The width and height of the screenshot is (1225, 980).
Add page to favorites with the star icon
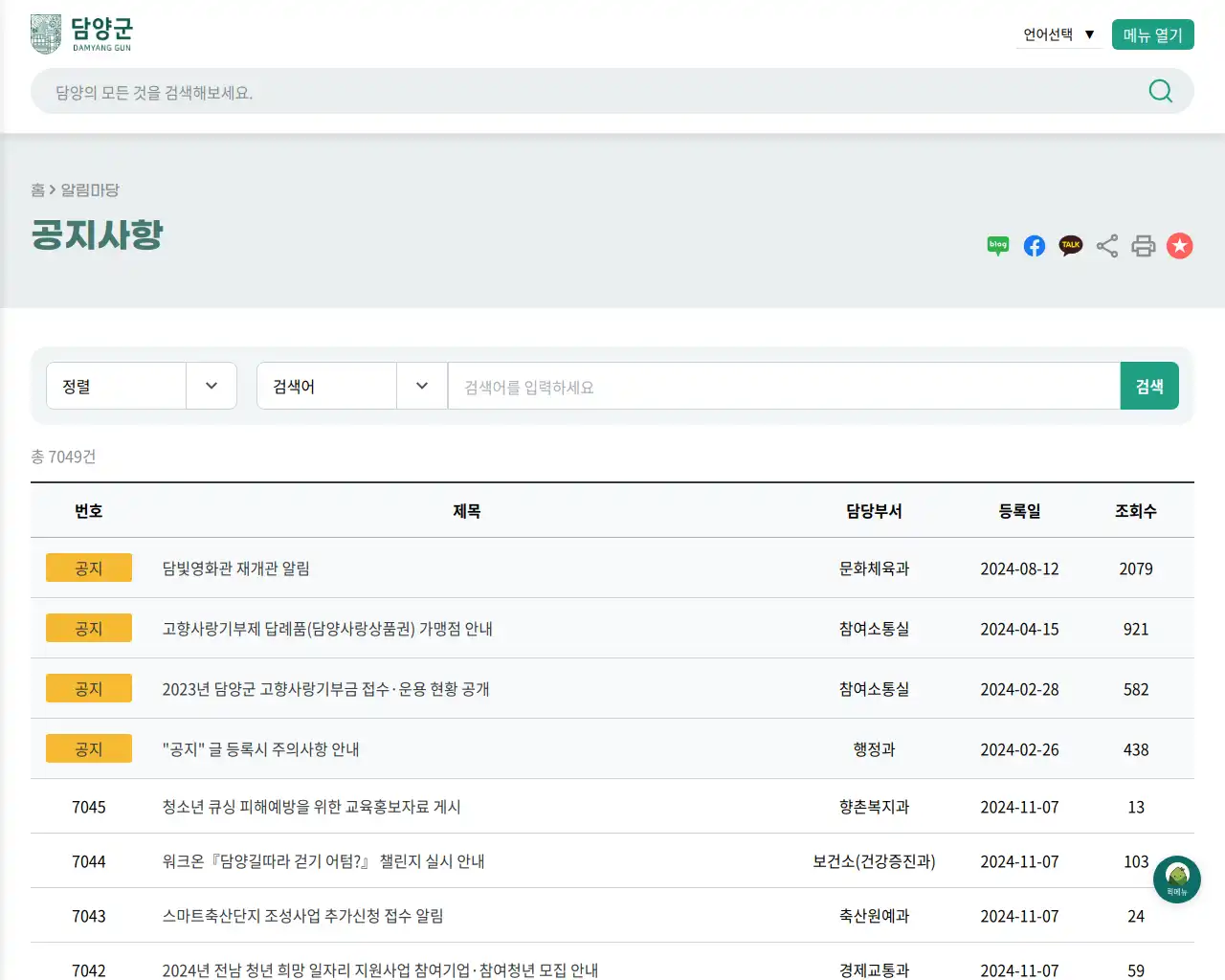1179,246
